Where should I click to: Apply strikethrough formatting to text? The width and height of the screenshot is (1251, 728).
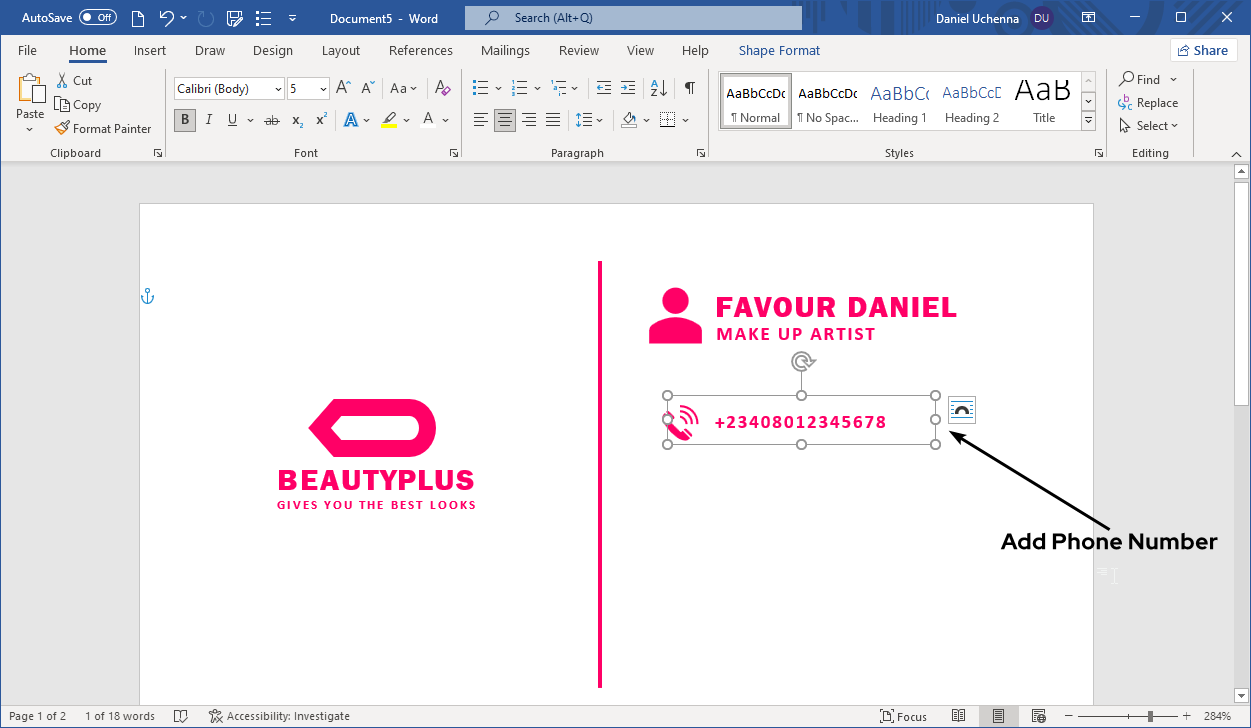tap(271, 120)
